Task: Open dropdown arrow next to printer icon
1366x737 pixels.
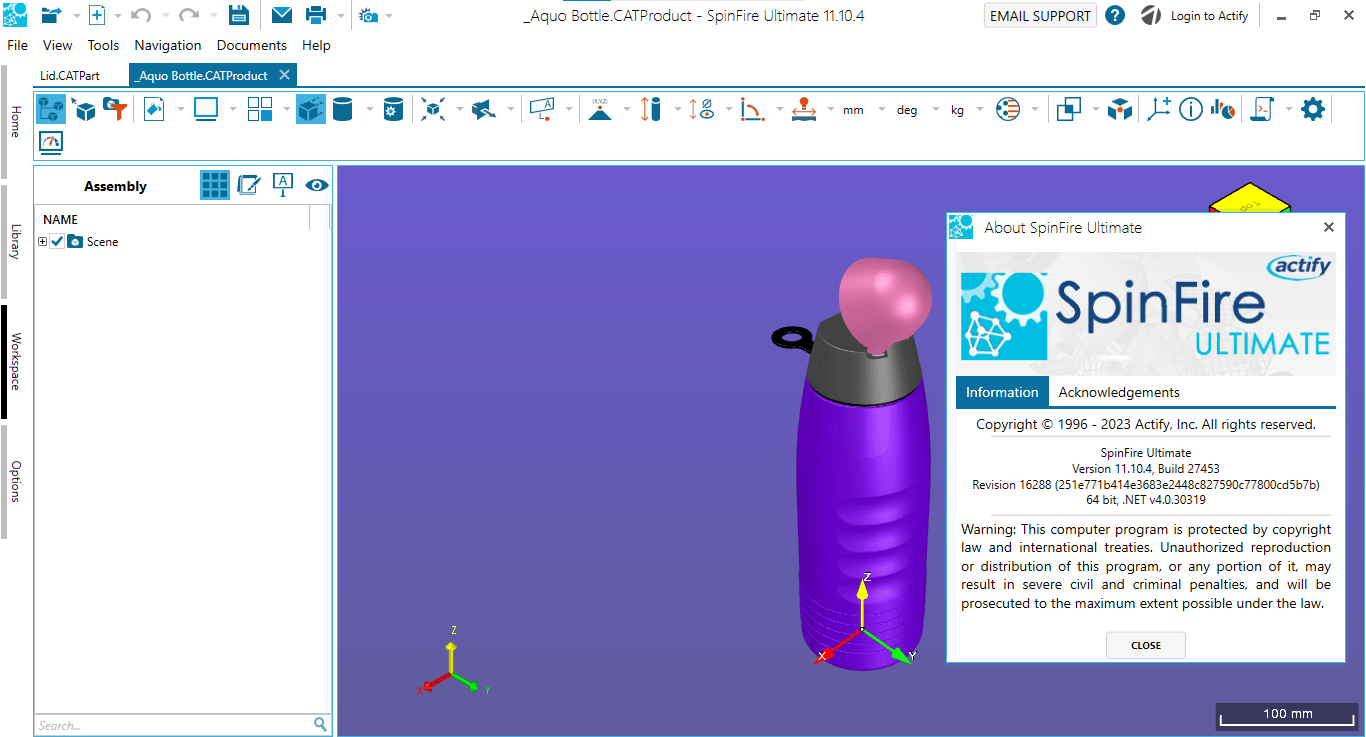Action: 341,16
